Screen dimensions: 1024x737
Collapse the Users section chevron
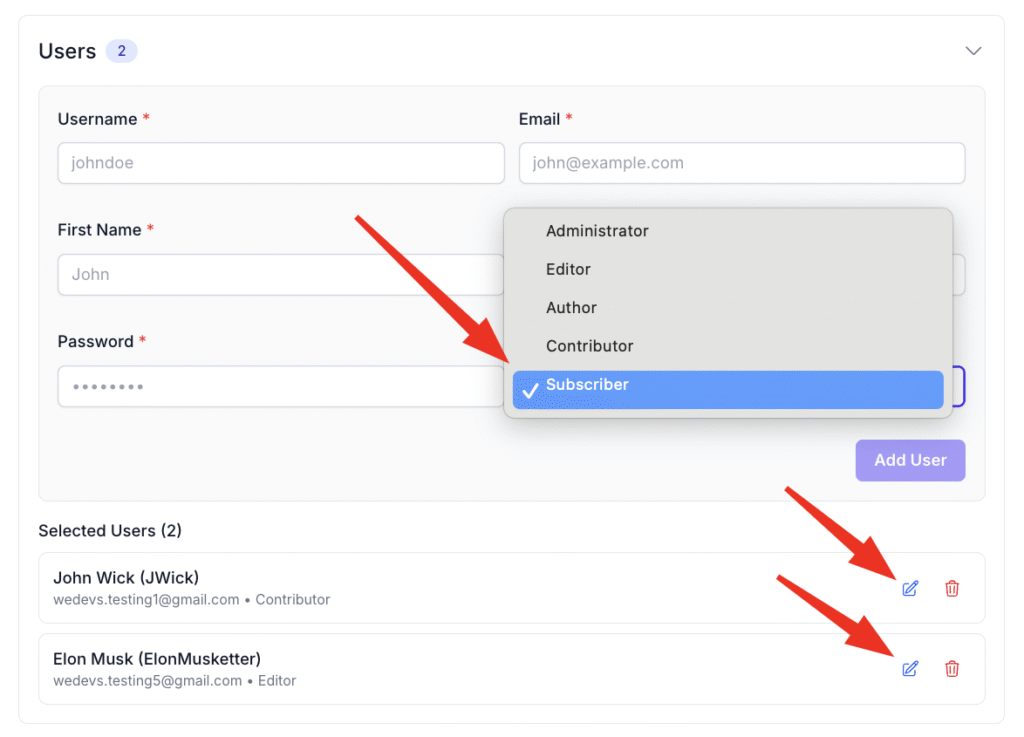(x=973, y=51)
